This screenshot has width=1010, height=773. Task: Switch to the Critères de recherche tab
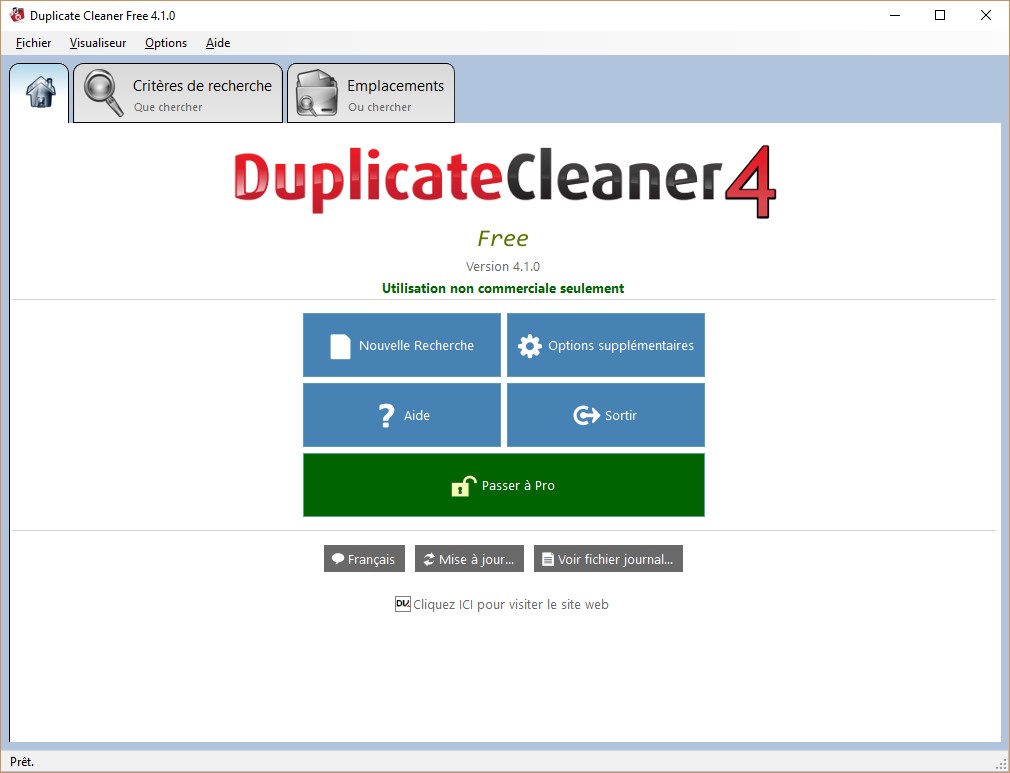pyautogui.click(x=178, y=93)
